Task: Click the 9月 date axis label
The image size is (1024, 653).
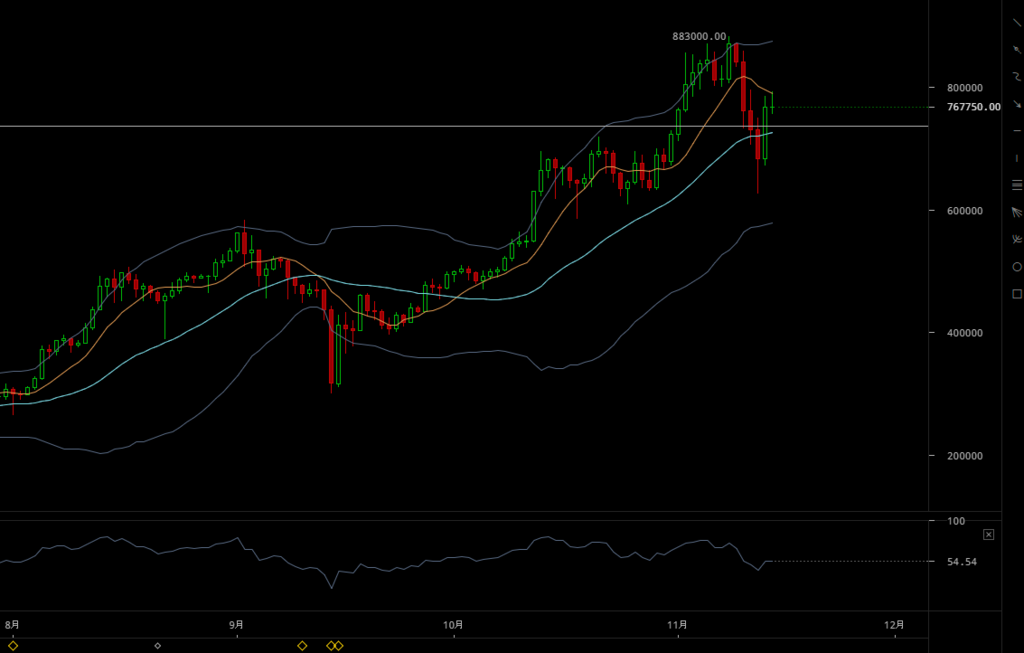Action: pyautogui.click(x=236, y=625)
